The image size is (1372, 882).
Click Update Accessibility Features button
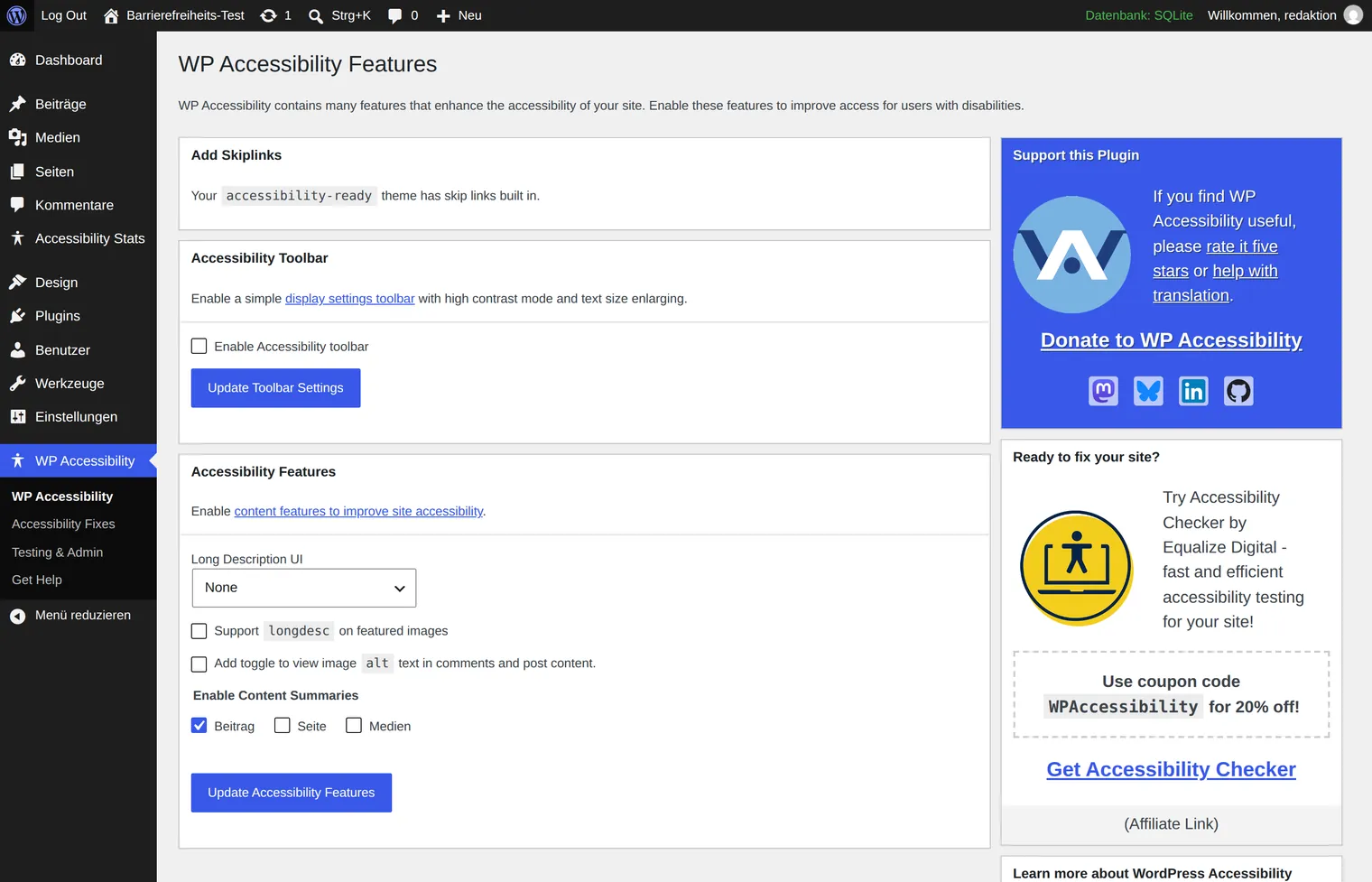(292, 793)
